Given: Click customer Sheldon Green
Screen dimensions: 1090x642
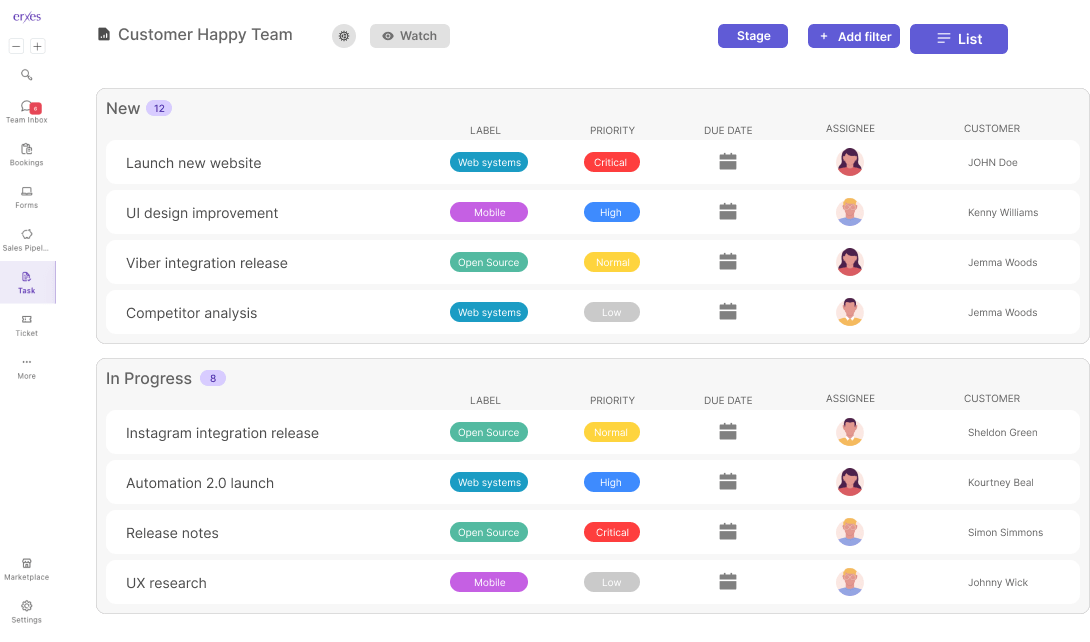Looking at the screenshot, I should point(1002,433).
